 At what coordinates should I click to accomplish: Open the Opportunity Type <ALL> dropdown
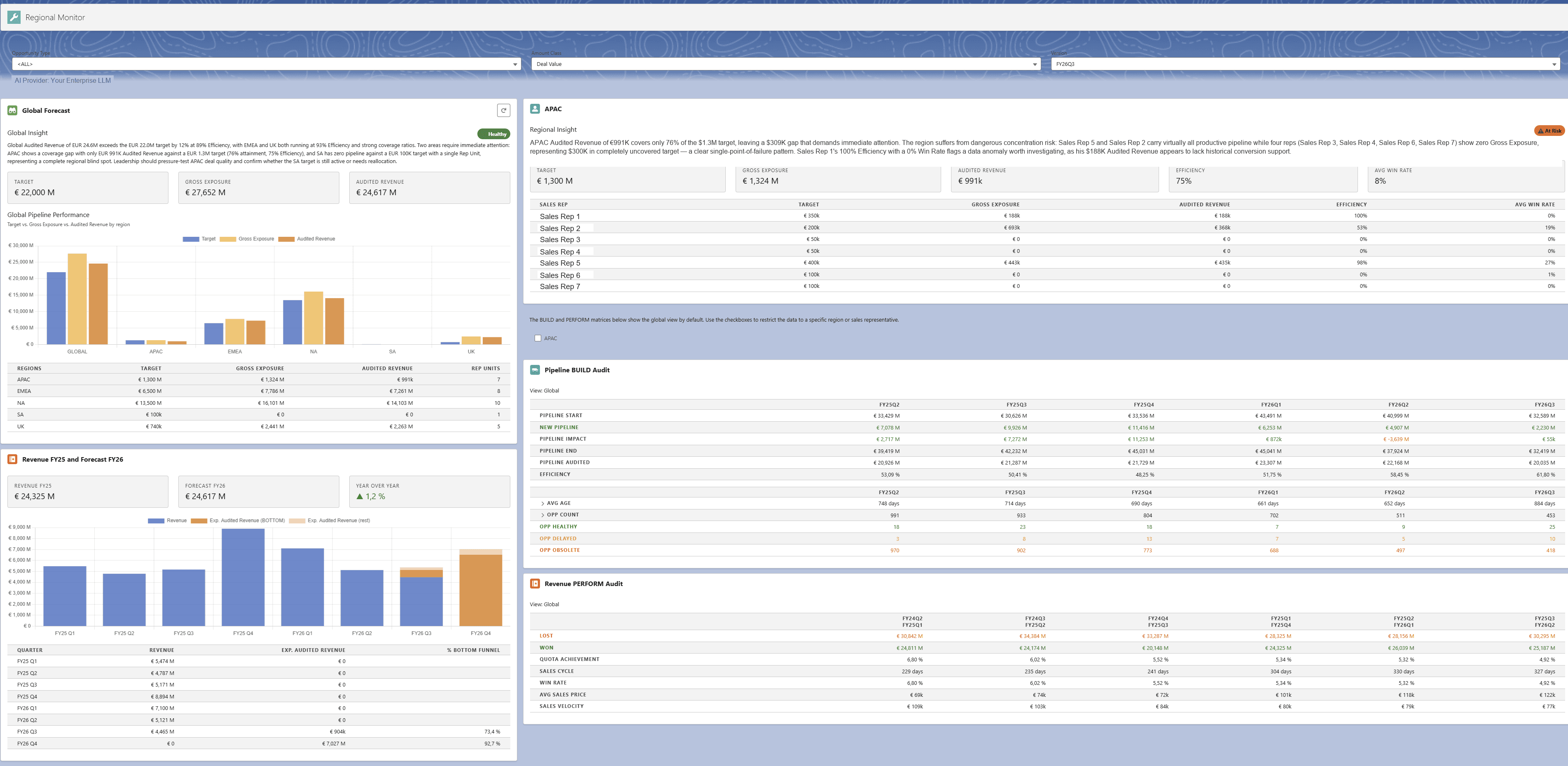266,64
